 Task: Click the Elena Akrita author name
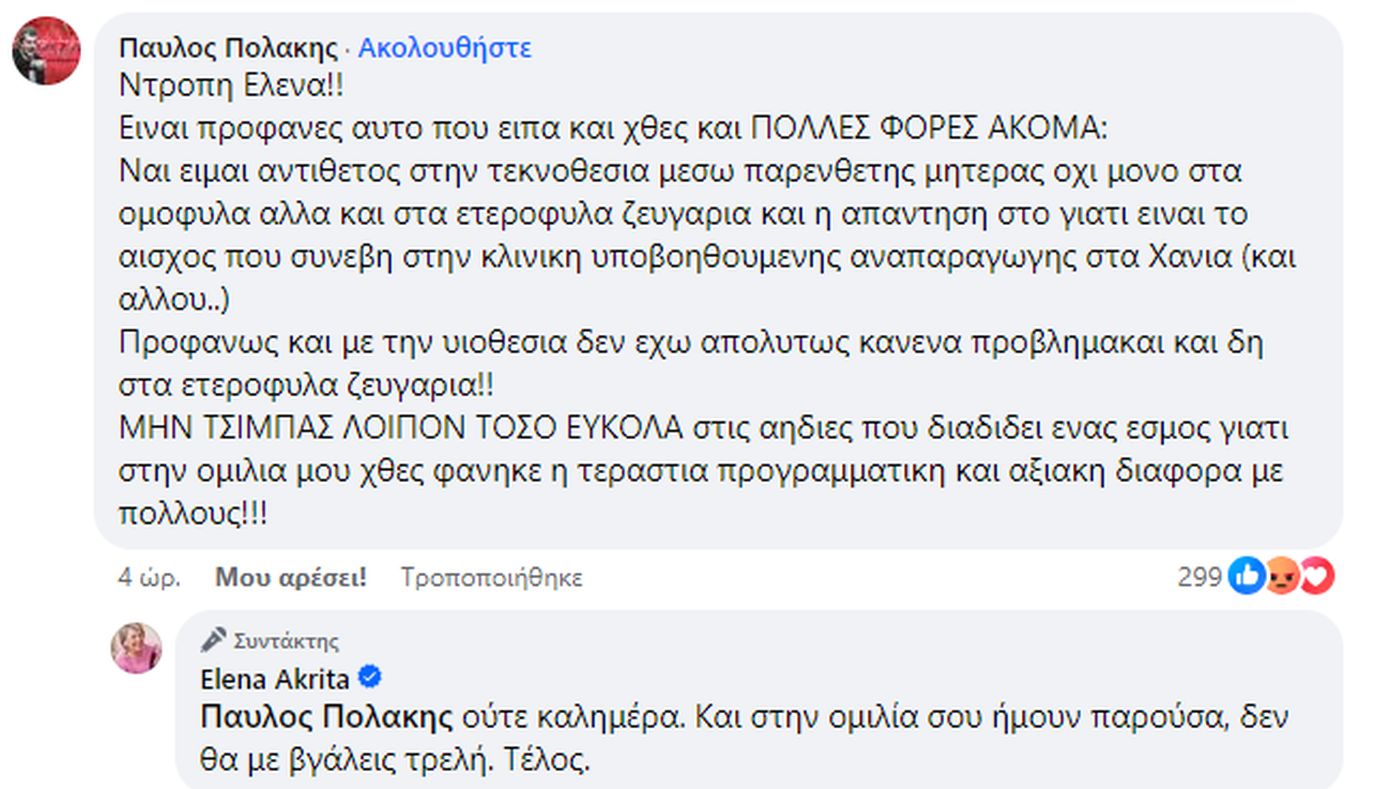pos(275,680)
